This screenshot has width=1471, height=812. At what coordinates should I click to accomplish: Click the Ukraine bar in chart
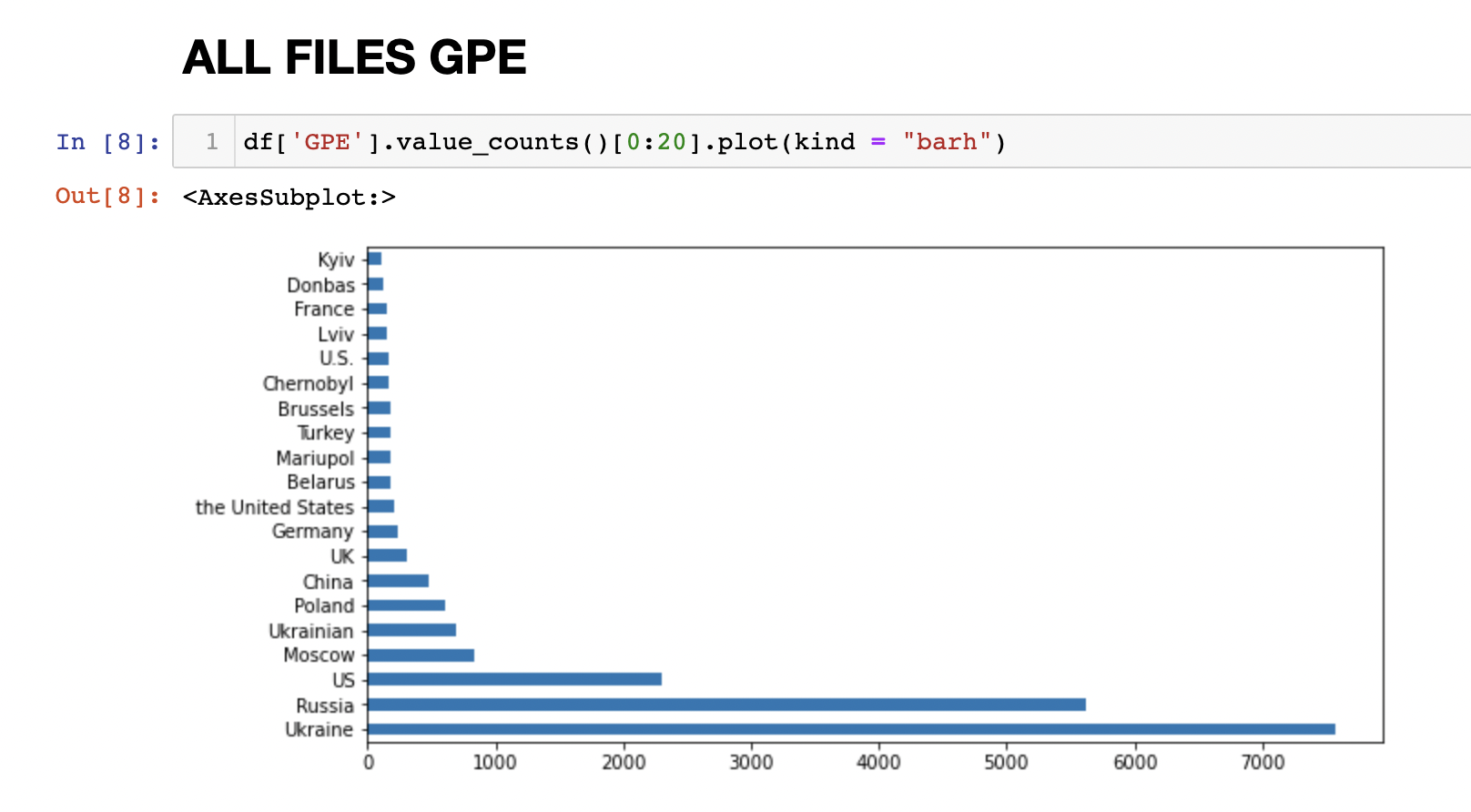pos(851,729)
